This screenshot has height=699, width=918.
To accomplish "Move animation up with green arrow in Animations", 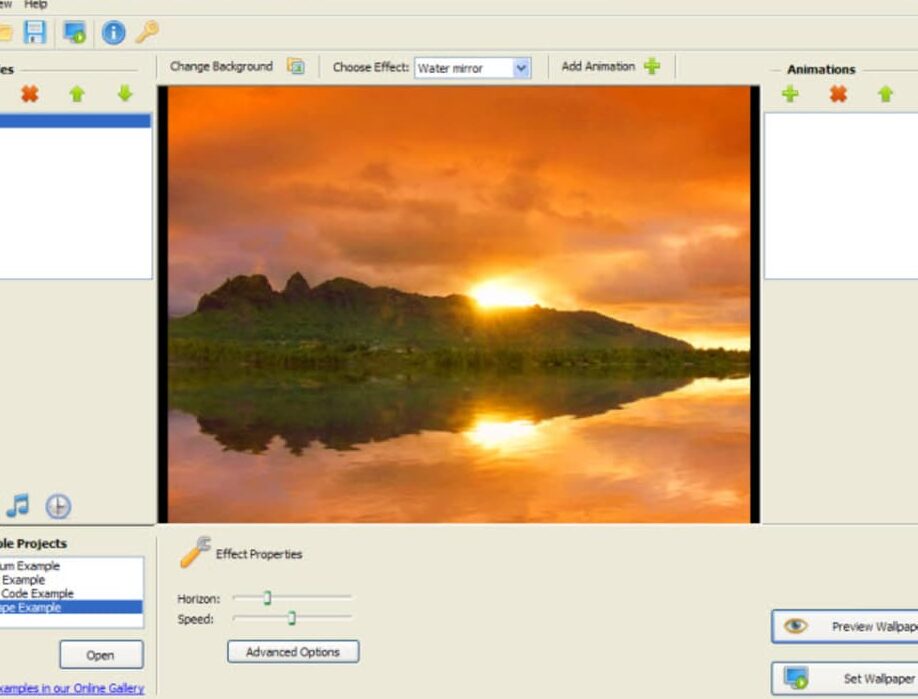I will coord(885,94).
